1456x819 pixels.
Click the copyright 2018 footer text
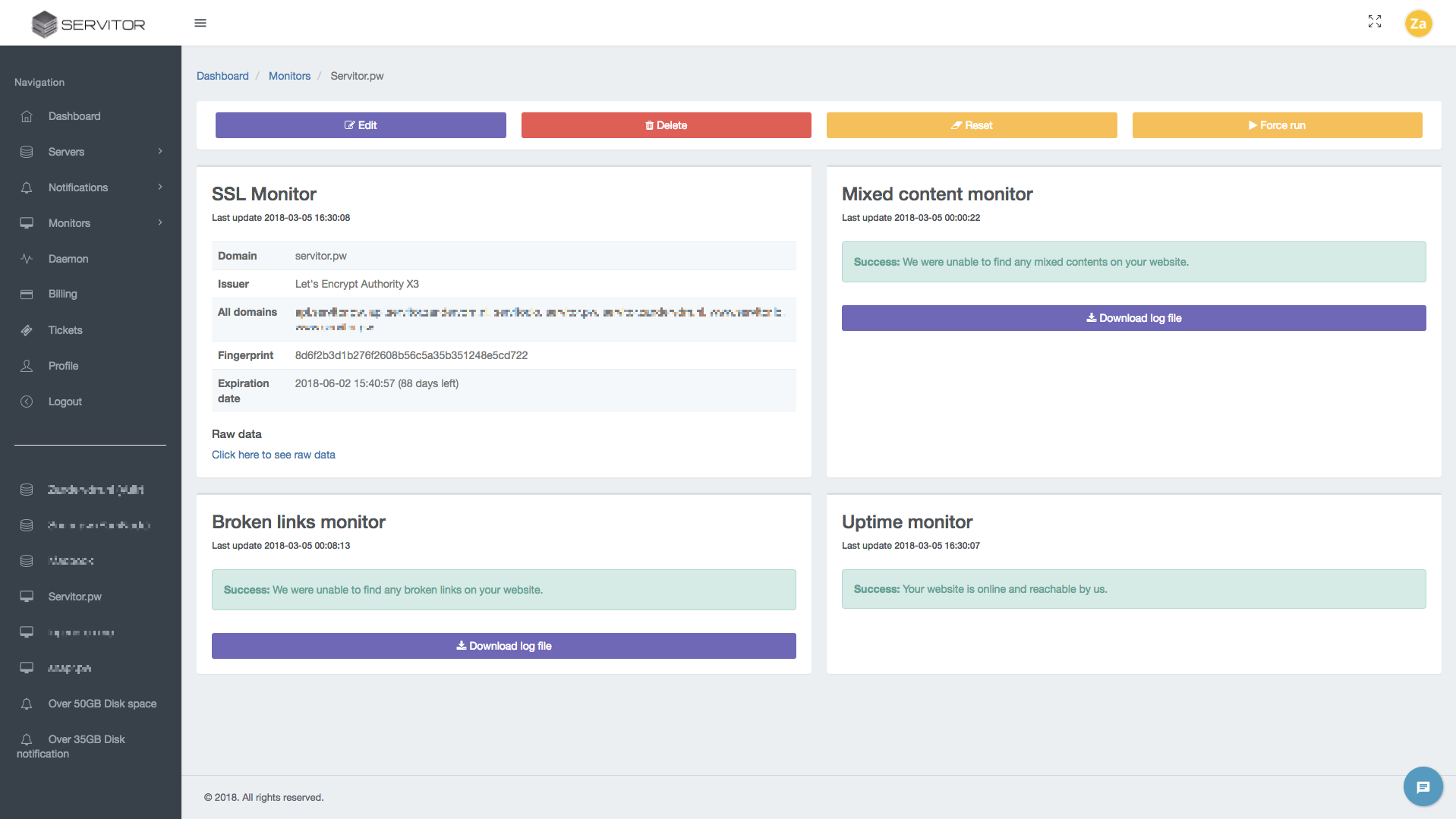(263, 797)
